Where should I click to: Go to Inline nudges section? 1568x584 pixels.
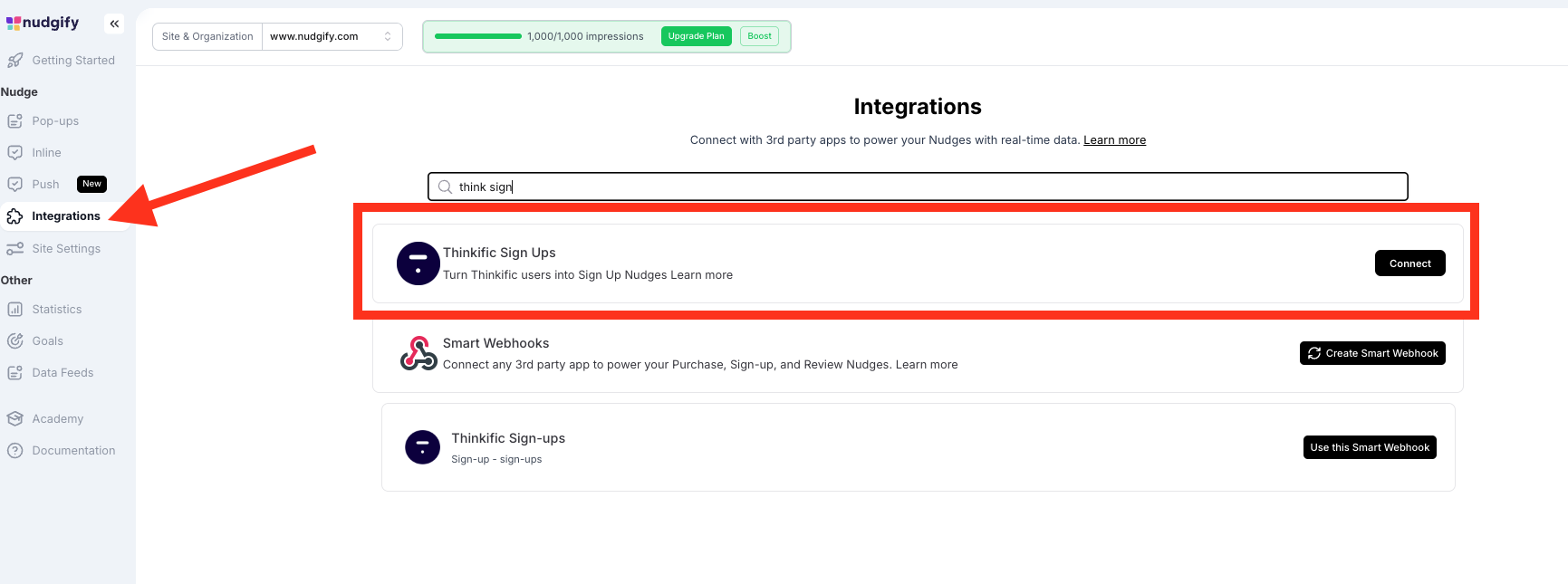[47, 153]
